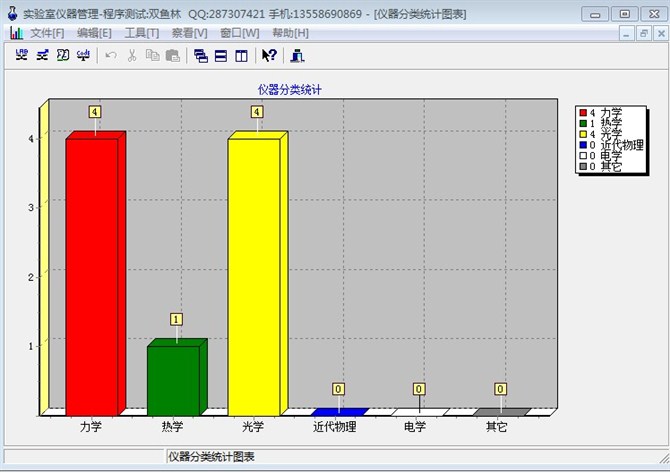Click the copy documents icon
The height and width of the screenshot is (473, 670).
[153, 56]
